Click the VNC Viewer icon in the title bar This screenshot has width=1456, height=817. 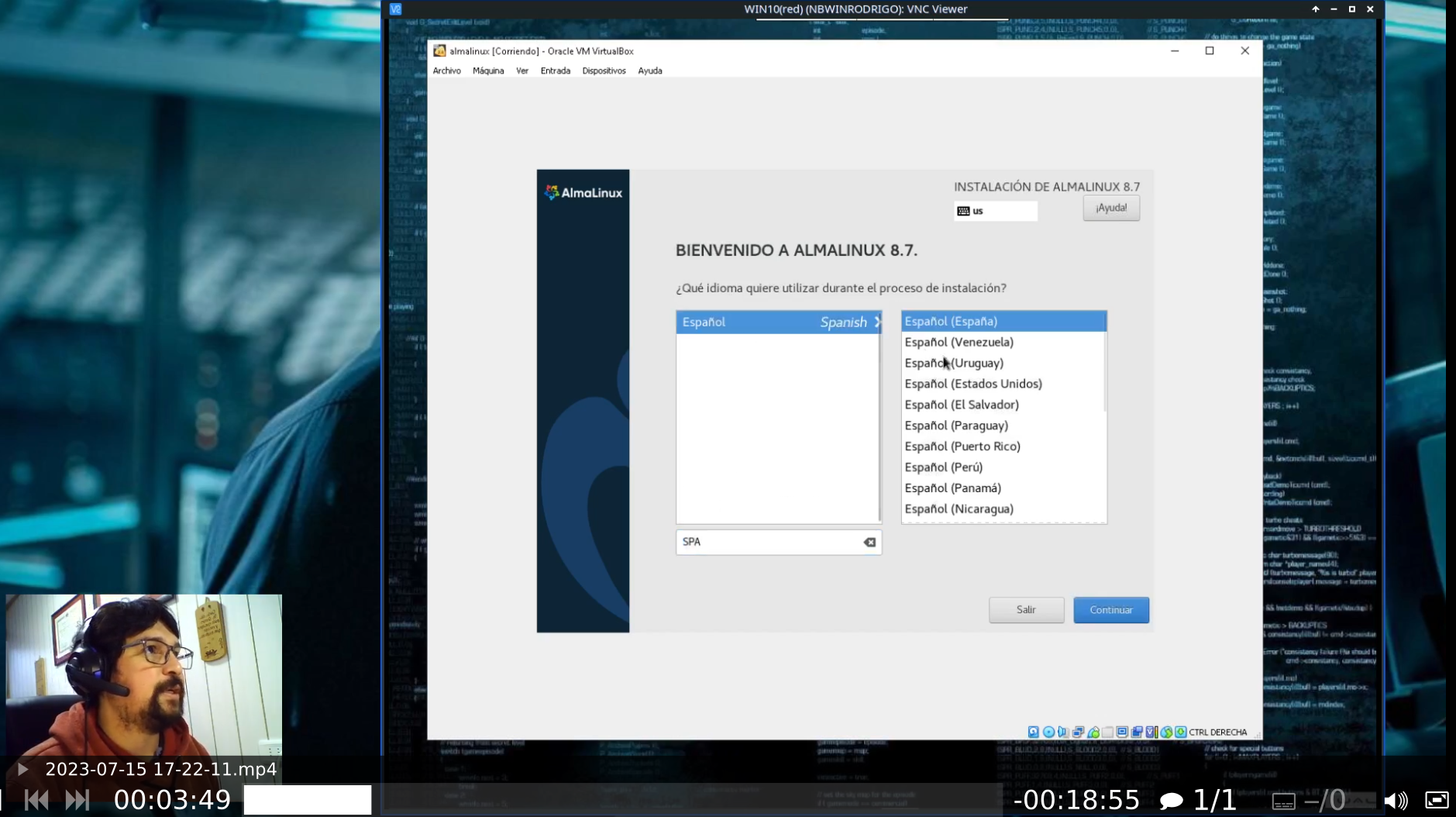(395, 9)
